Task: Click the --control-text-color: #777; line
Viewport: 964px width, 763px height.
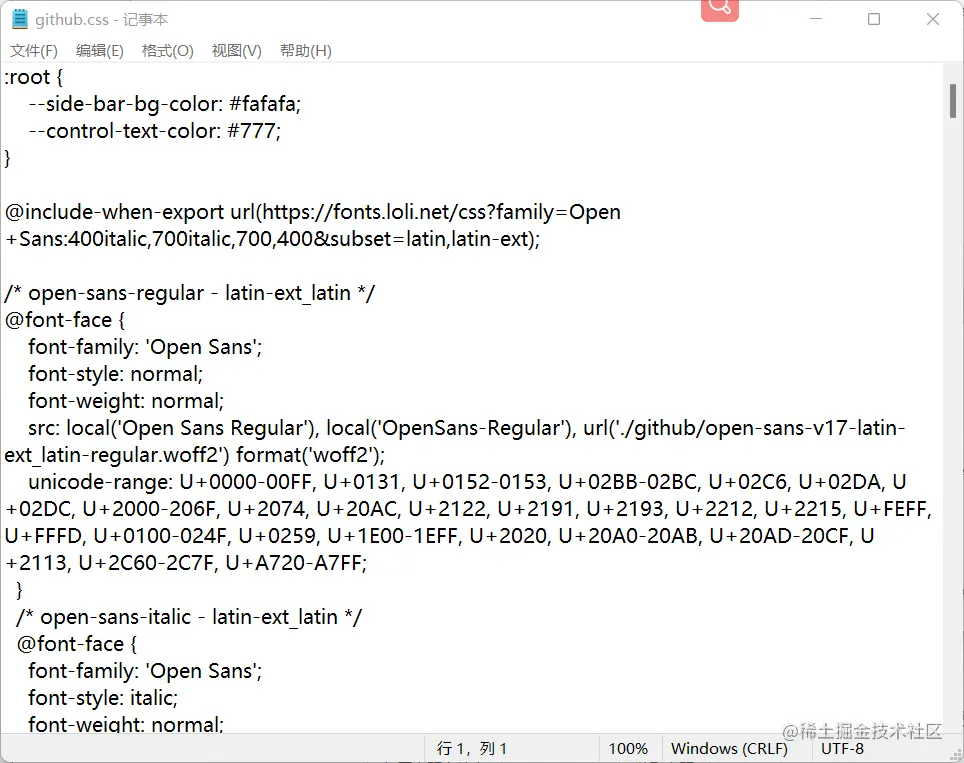Action: (154, 131)
